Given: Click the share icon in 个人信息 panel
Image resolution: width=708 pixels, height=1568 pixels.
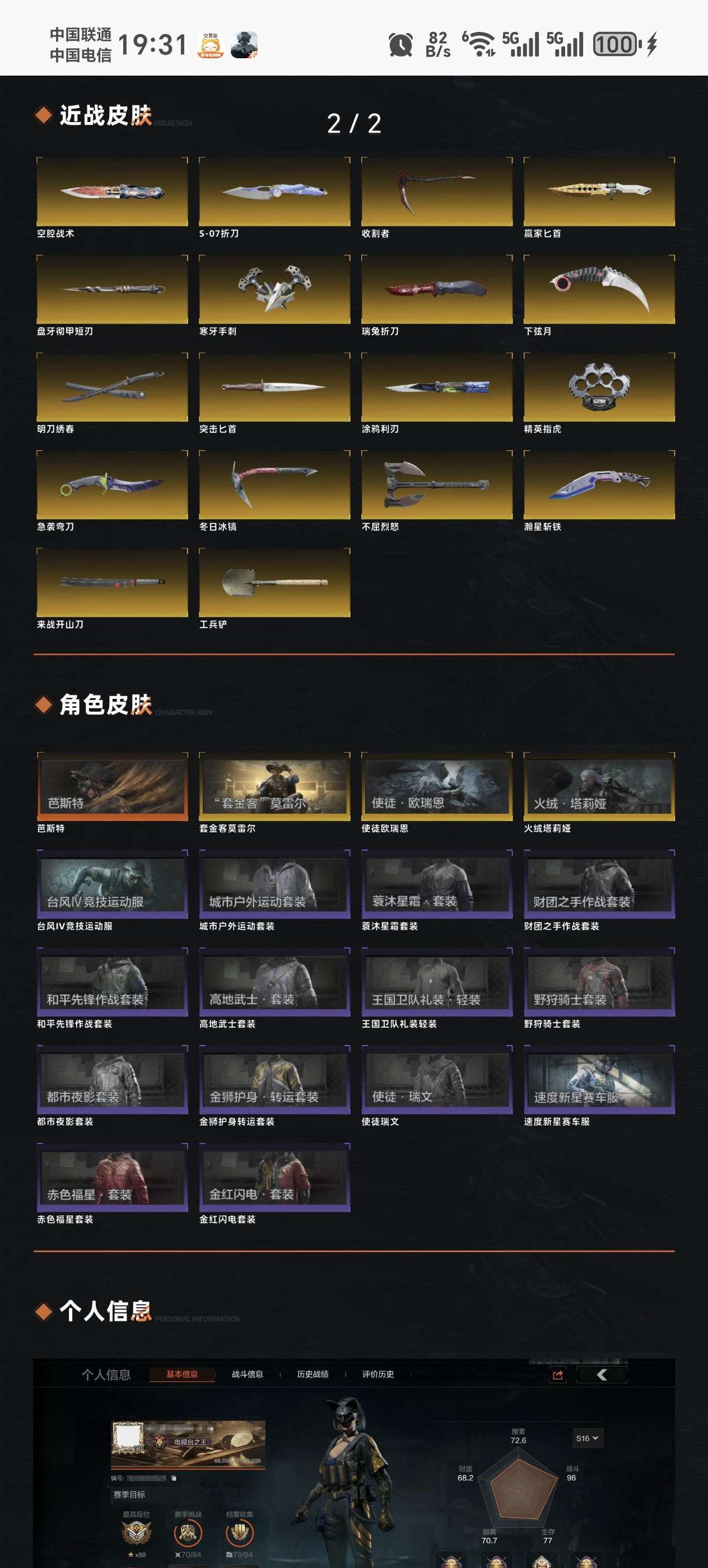Looking at the screenshot, I should pos(558,1374).
